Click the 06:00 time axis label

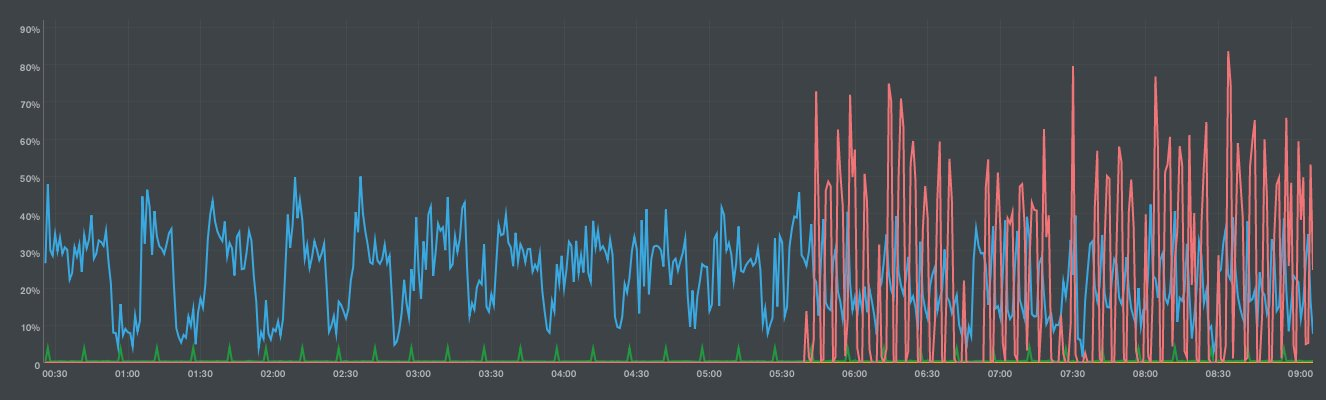point(854,374)
